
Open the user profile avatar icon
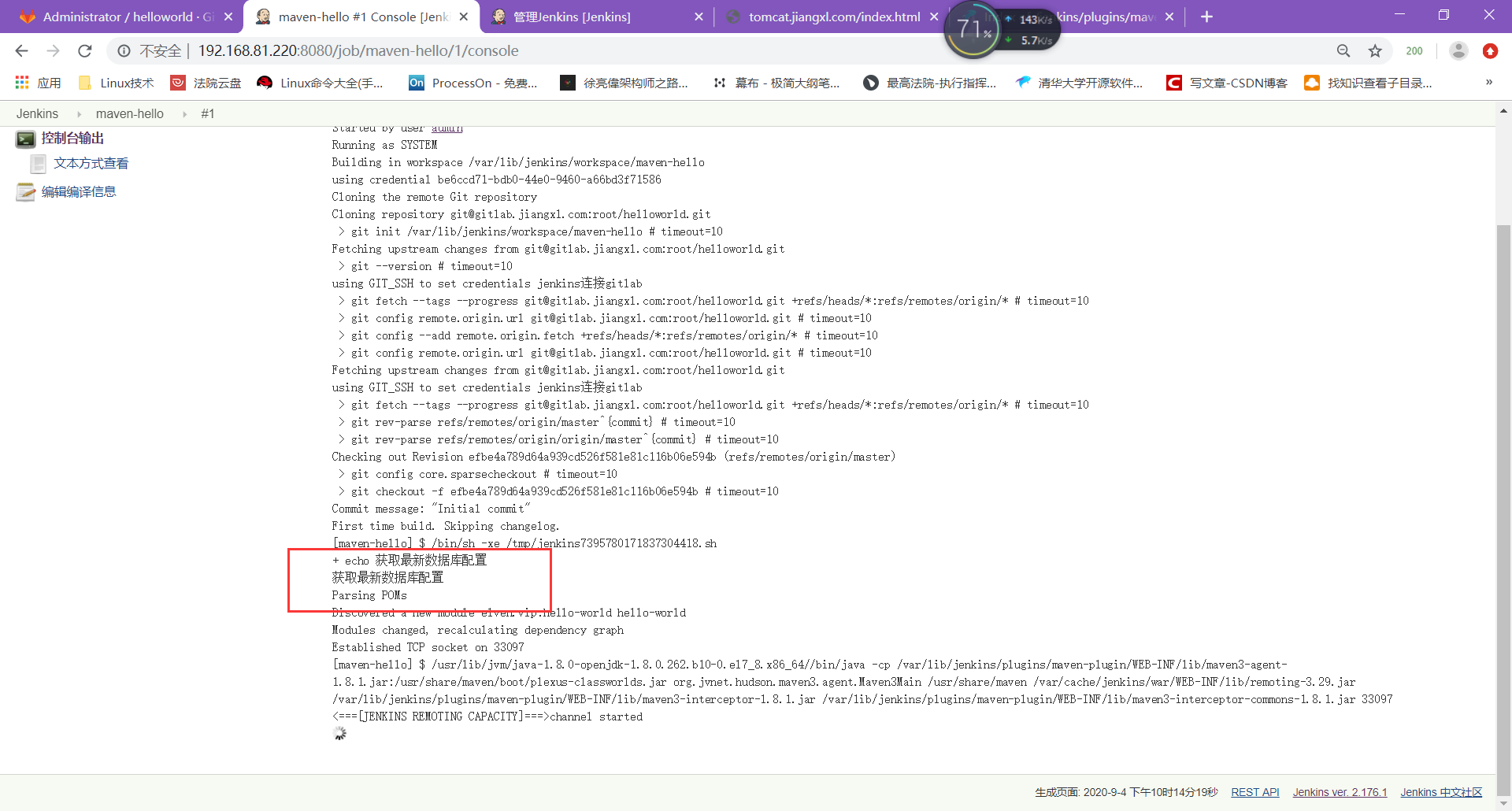tap(1458, 51)
